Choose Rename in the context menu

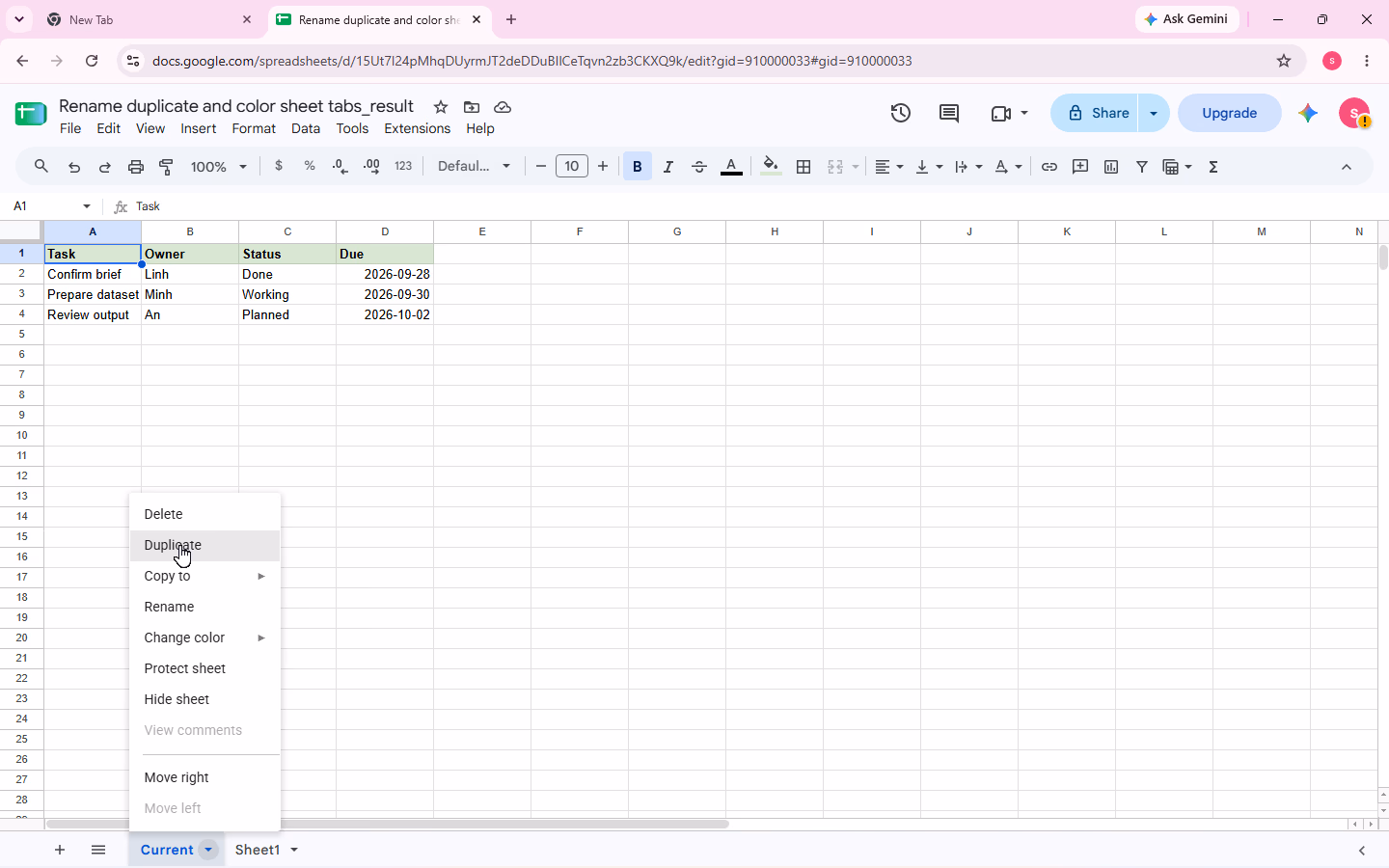point(204,607)
